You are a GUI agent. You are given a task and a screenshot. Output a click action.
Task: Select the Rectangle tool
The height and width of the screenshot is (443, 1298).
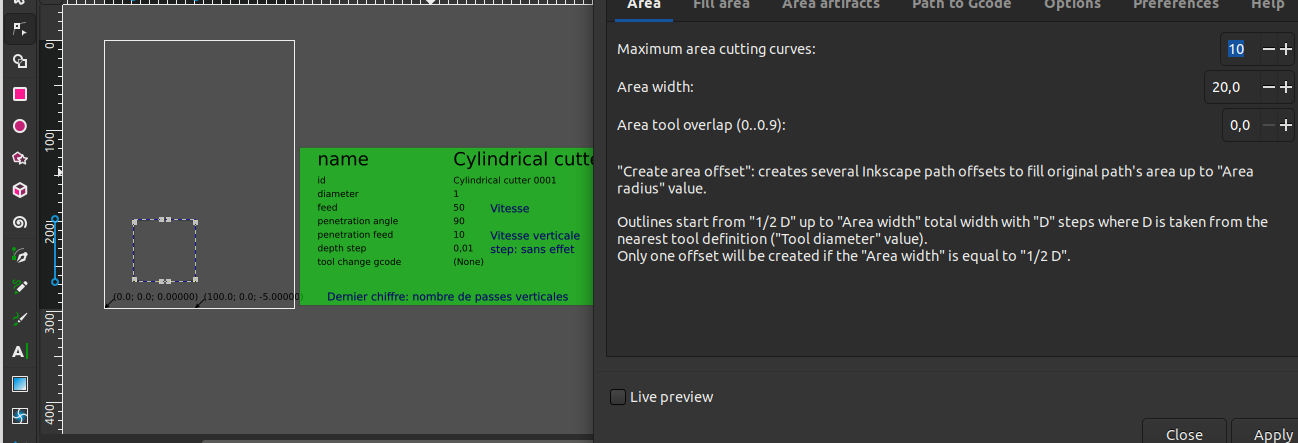(19, 94)
